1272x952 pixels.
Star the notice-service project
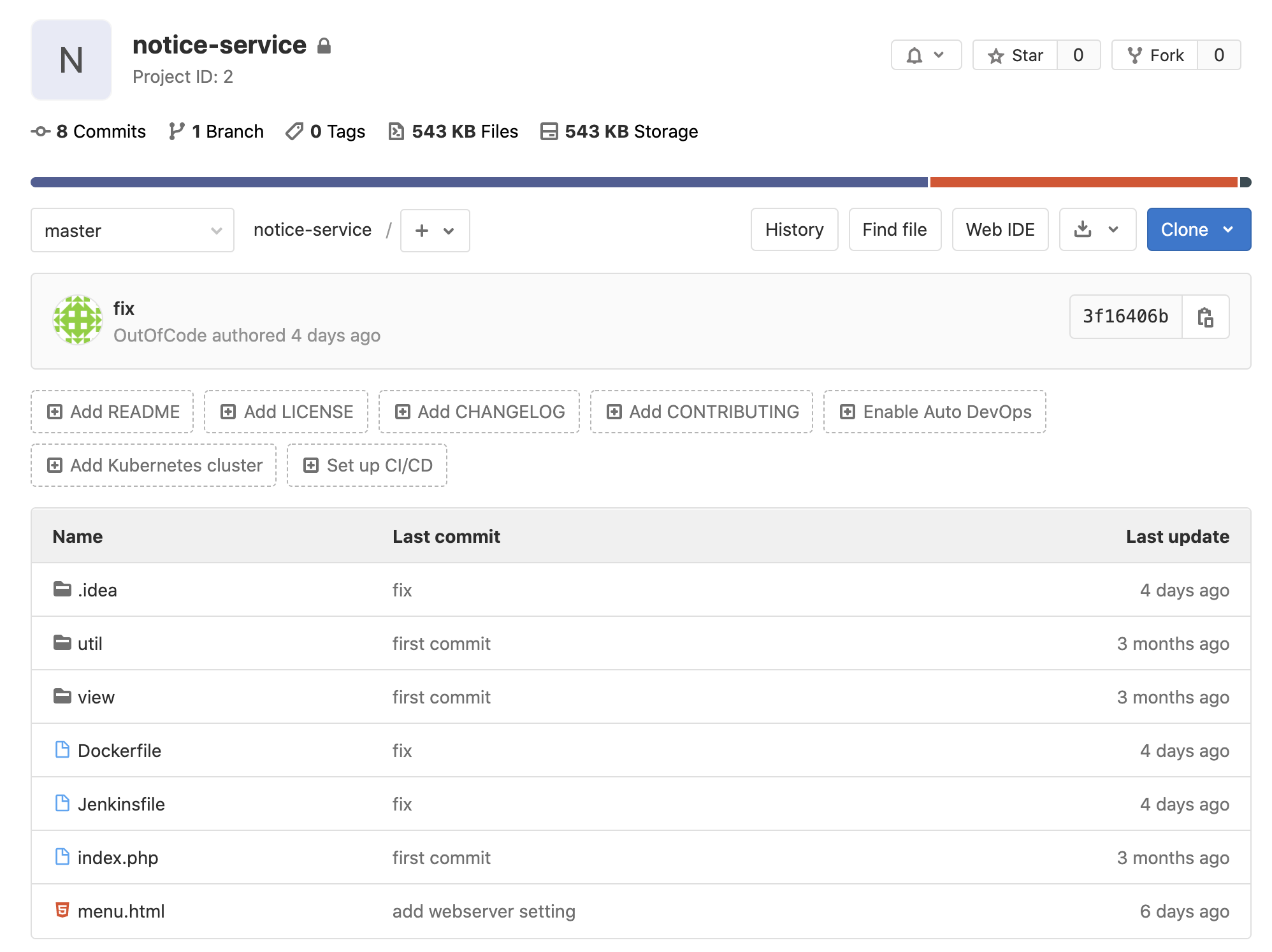(x=1015, y=55)
